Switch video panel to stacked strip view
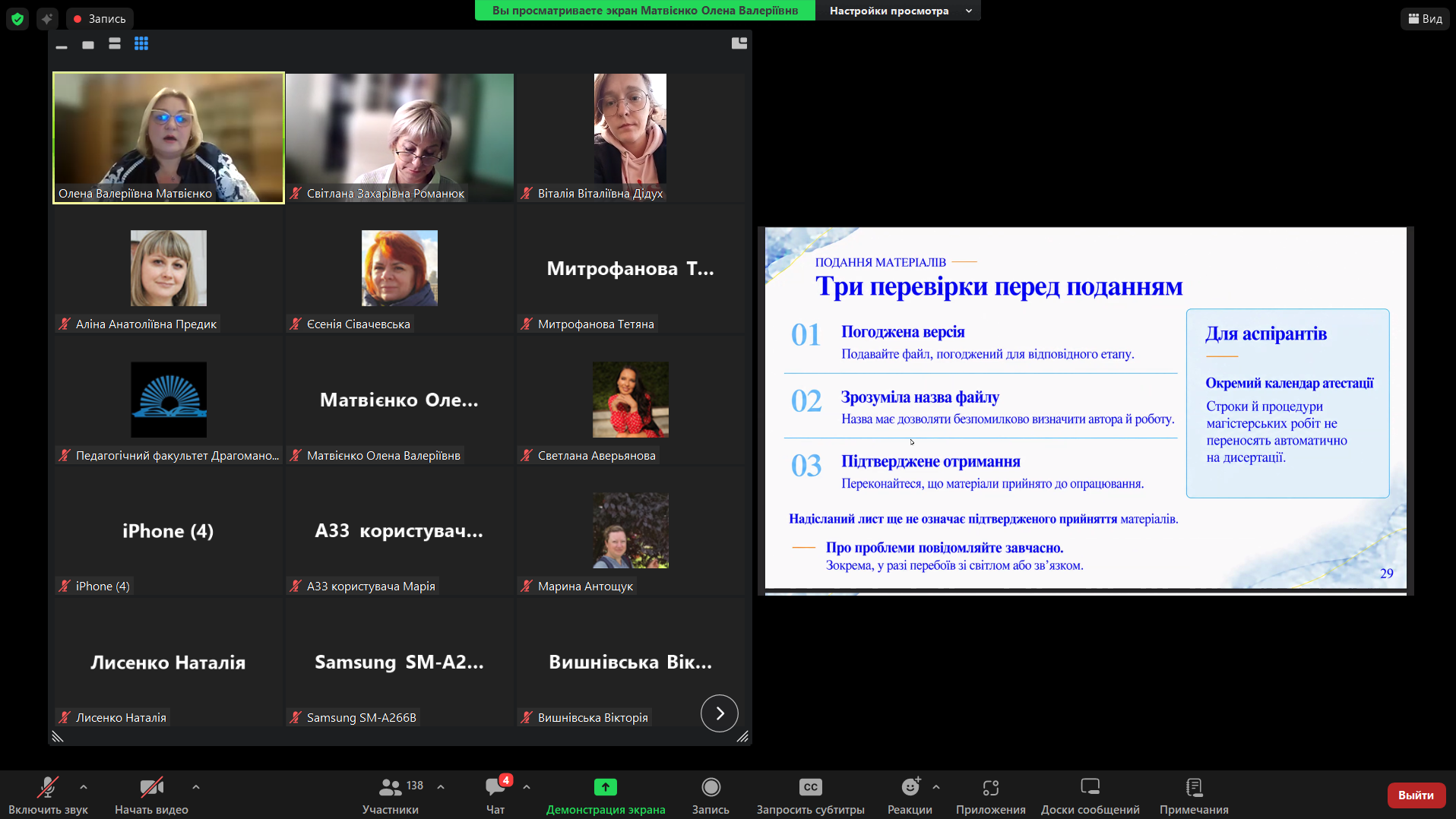This screenshot has height=819, width=1456. tap(115, 44)
